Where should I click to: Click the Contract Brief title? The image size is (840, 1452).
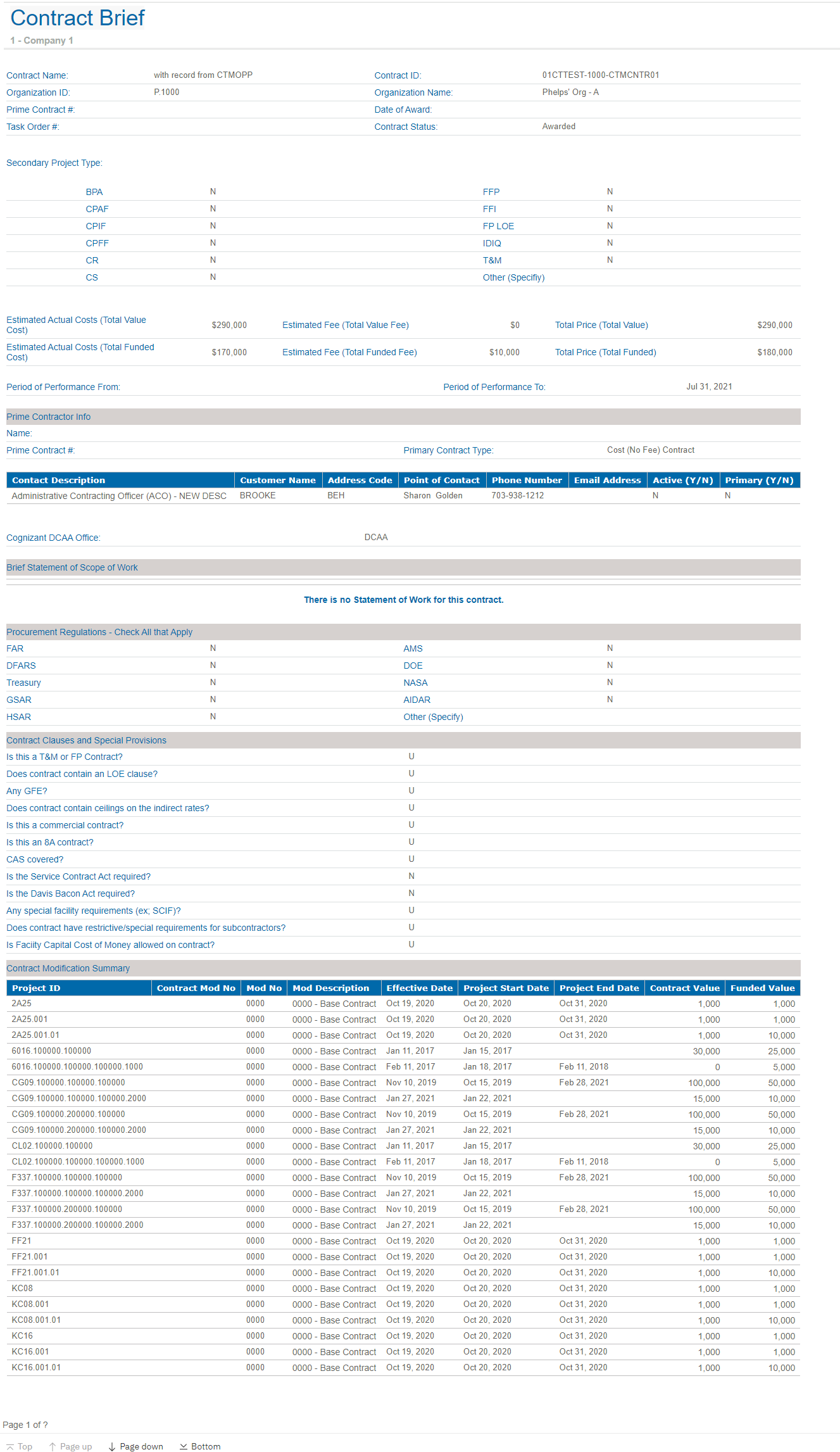(x=77, y=18)
